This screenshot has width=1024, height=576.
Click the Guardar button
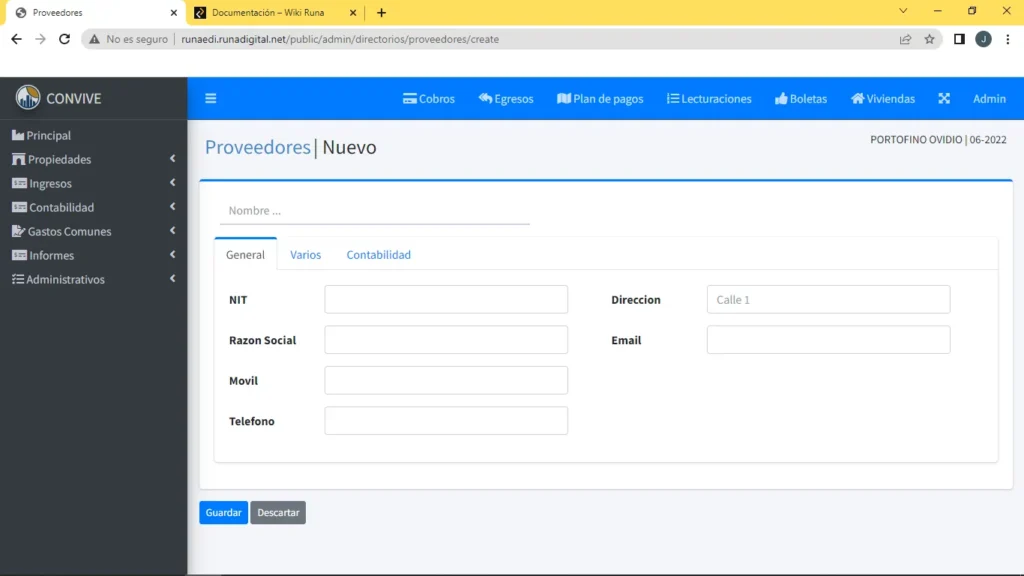coord(223,513)
